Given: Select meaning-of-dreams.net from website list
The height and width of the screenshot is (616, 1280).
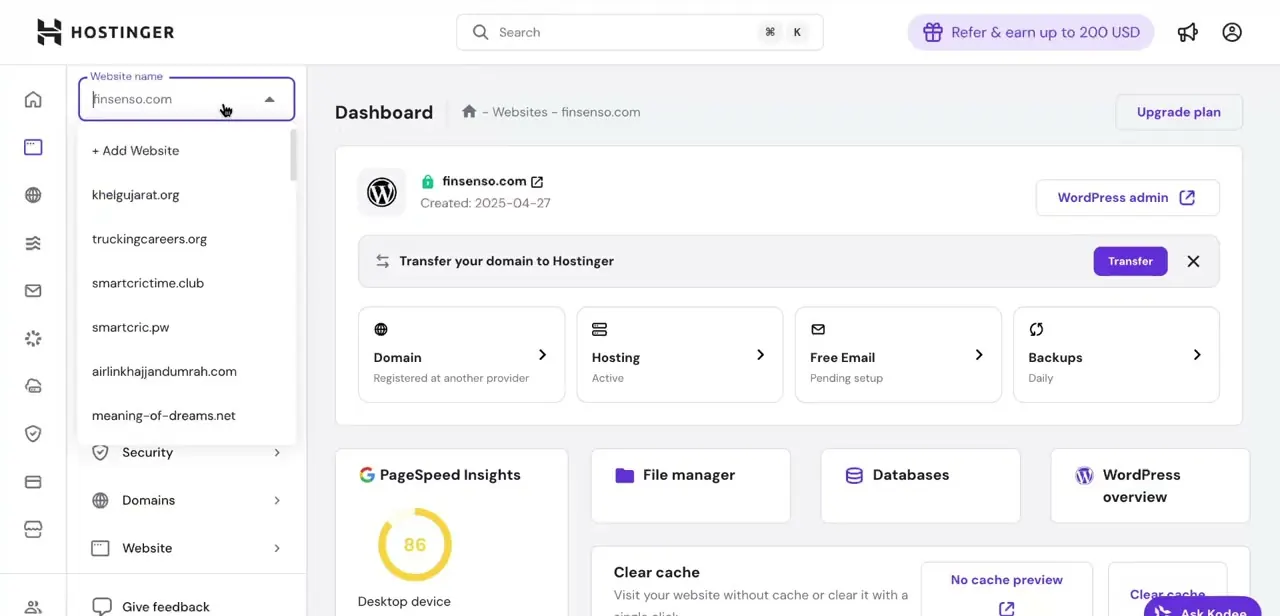Looking at the screenshot, I should [x=184, y=415].
